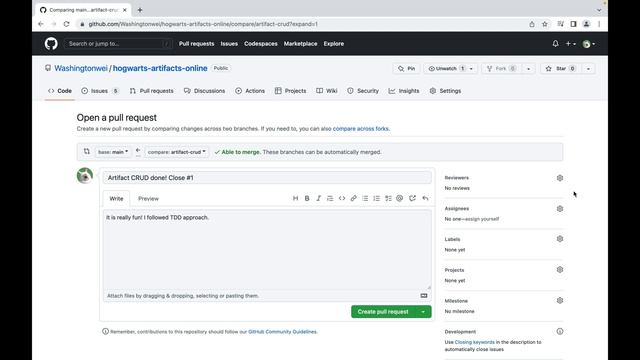Image resolution: width=640 pixels, height=360 pixels.
Task: Open the base: main branch dropdown
Action: 113,152
